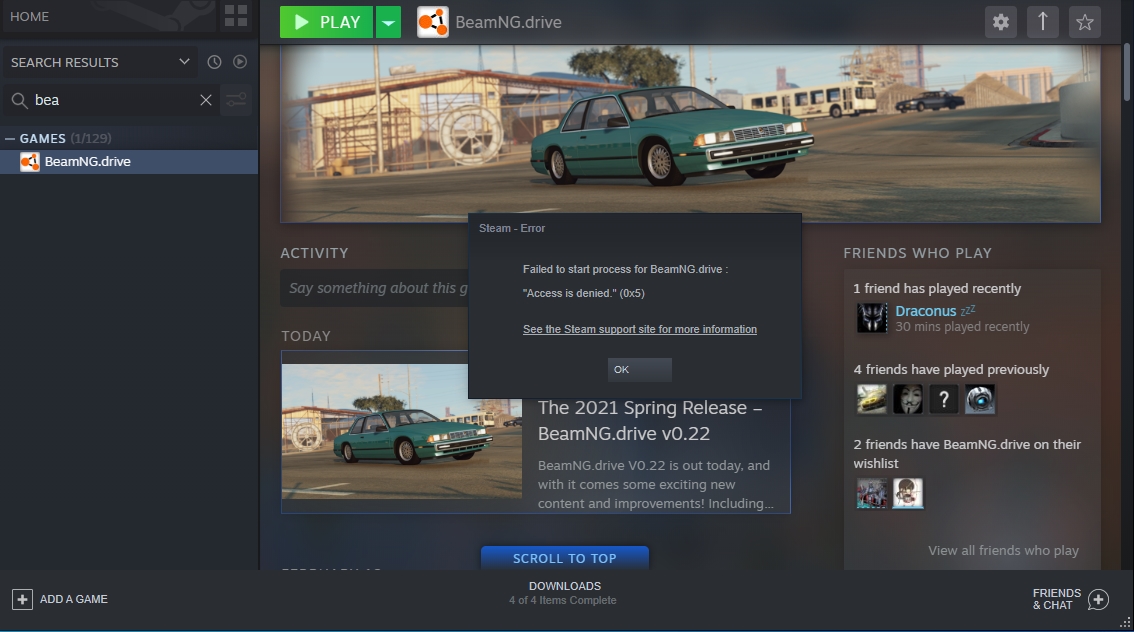Click the library search field
The height and width of the screenshot is (632, 1134).
tap(111, 100)
